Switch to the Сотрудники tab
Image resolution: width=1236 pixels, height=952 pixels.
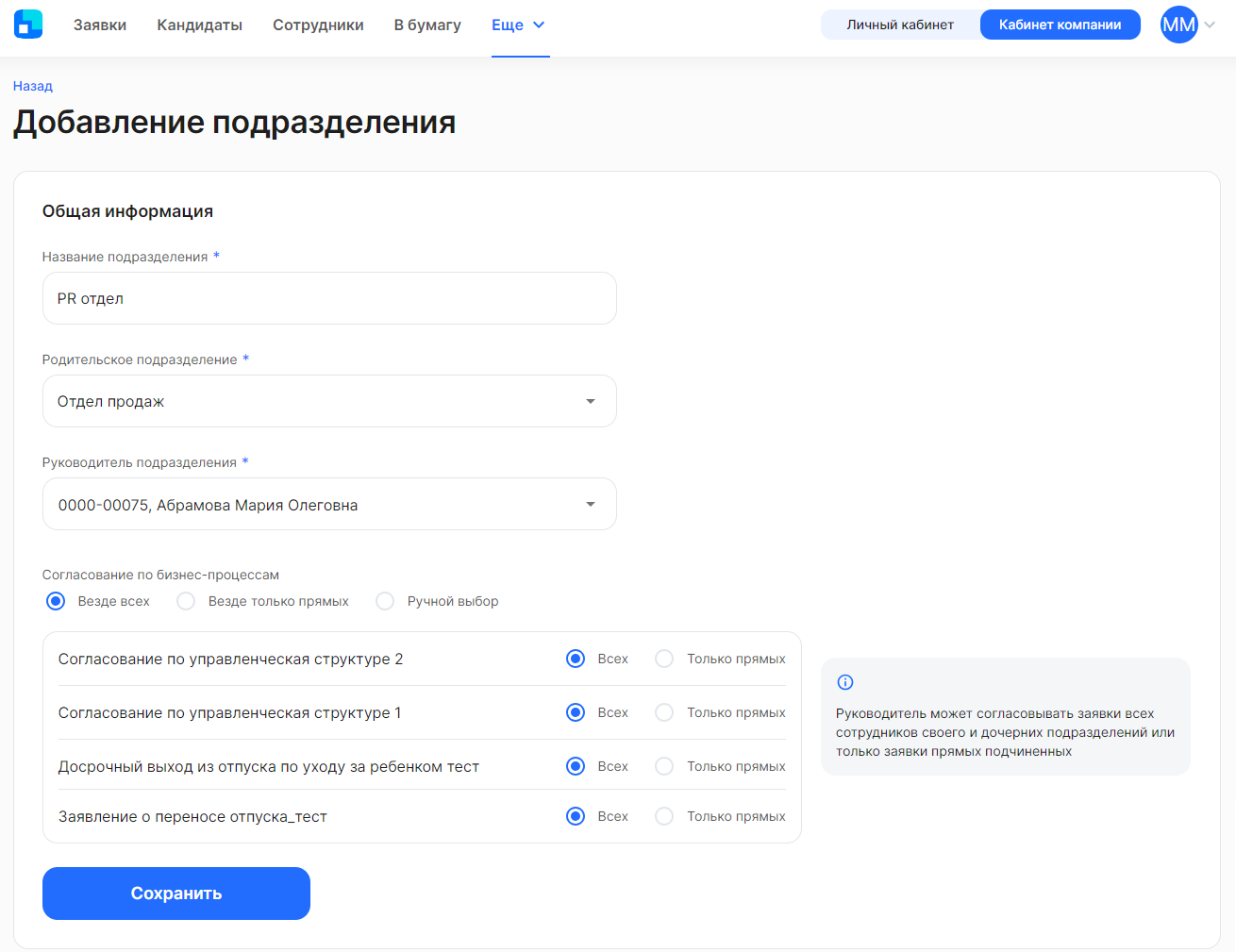[318, 25]
